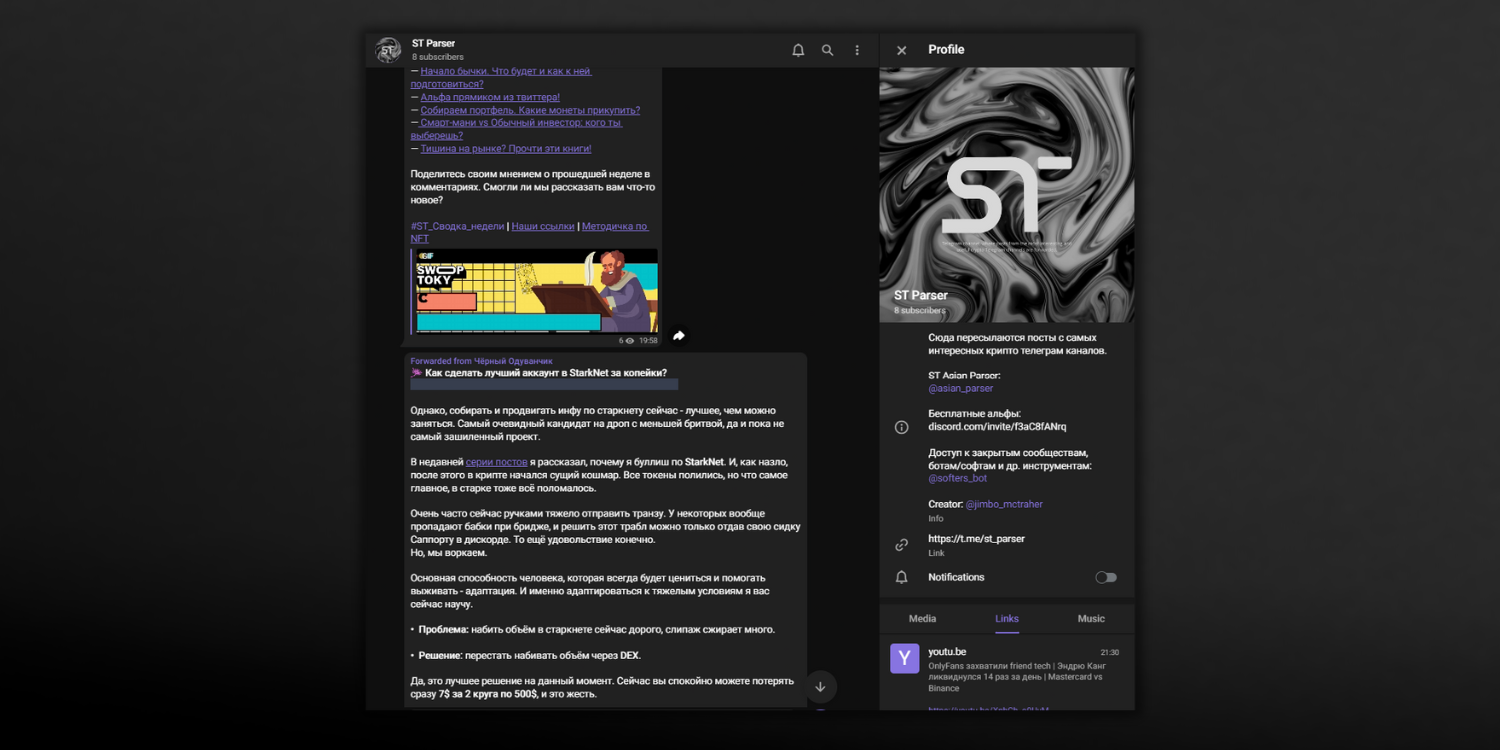Click 'OnlyFans захватили friend tech' link description
The image size is (1500, 750).
tap(1016, 677)
